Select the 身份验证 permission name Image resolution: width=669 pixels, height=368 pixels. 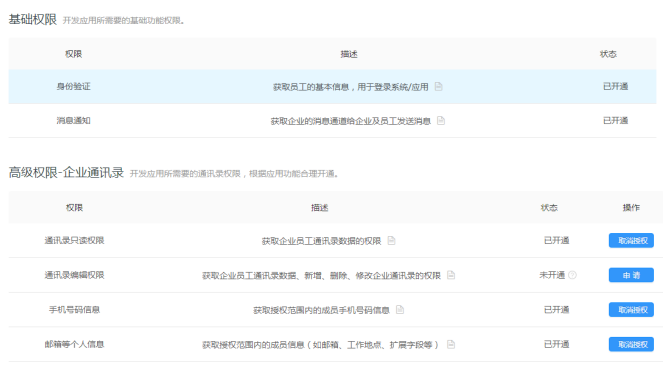click(73, 87)
